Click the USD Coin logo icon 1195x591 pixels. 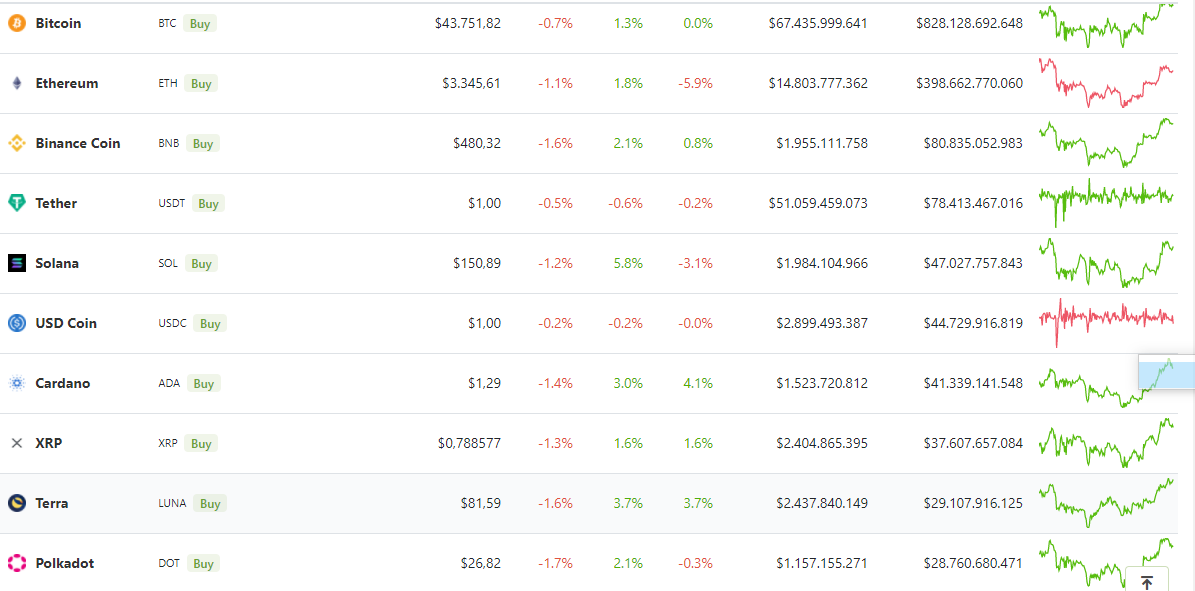pos(17,323)
